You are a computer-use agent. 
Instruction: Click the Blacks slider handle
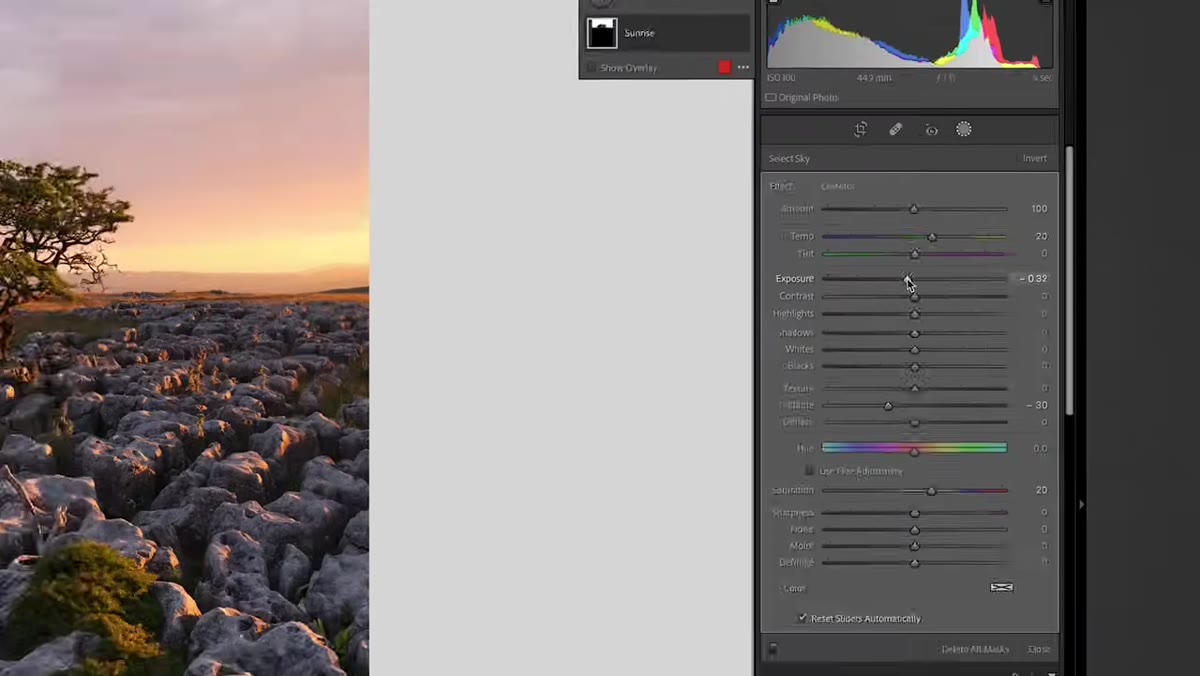[914, 367]
